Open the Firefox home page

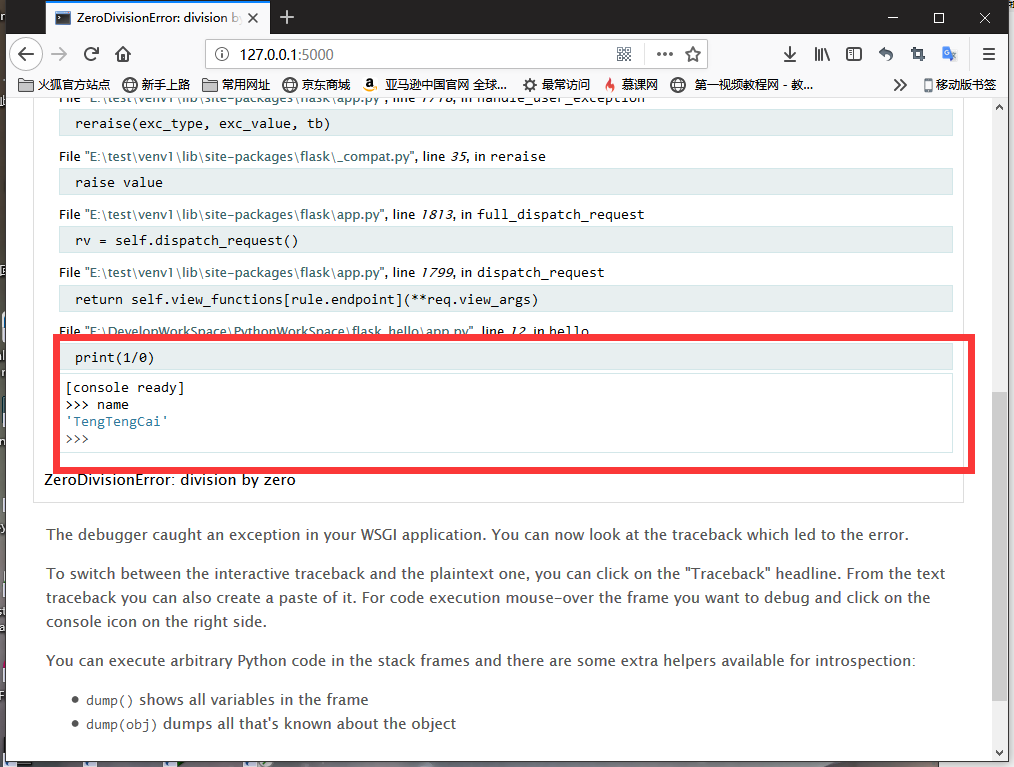click(x=123, y=54)
